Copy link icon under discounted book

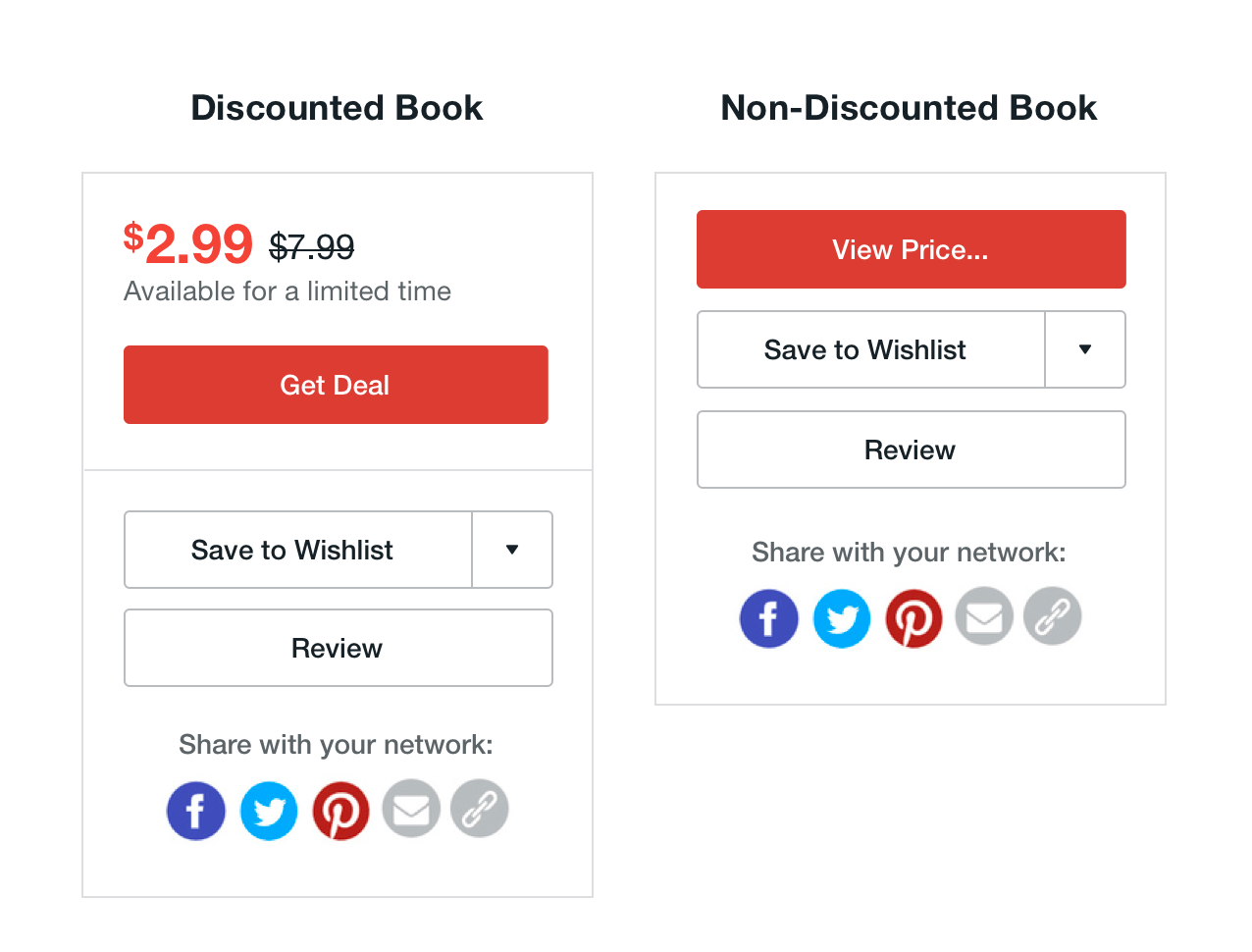pos(480,809)
